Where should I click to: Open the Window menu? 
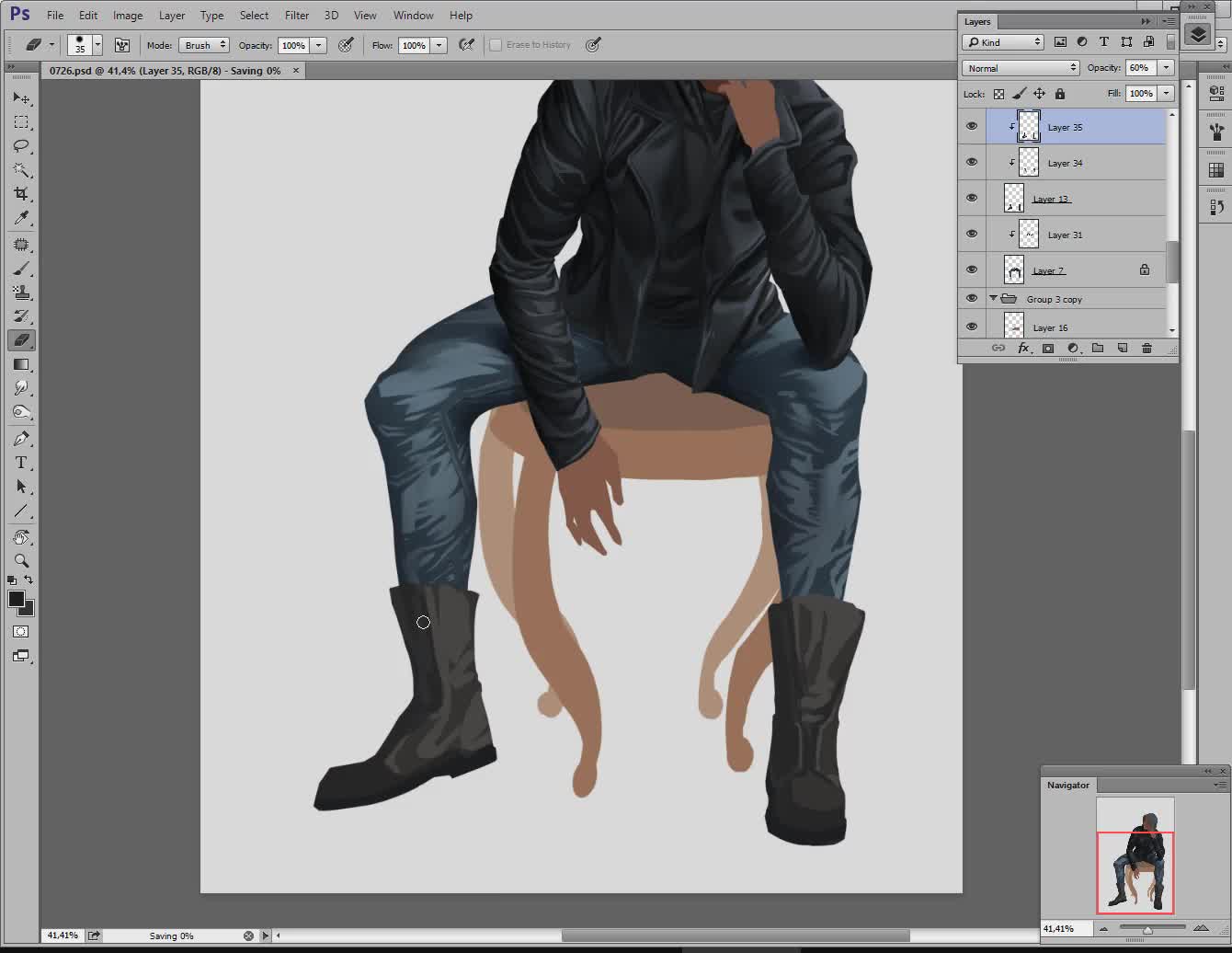414,16
